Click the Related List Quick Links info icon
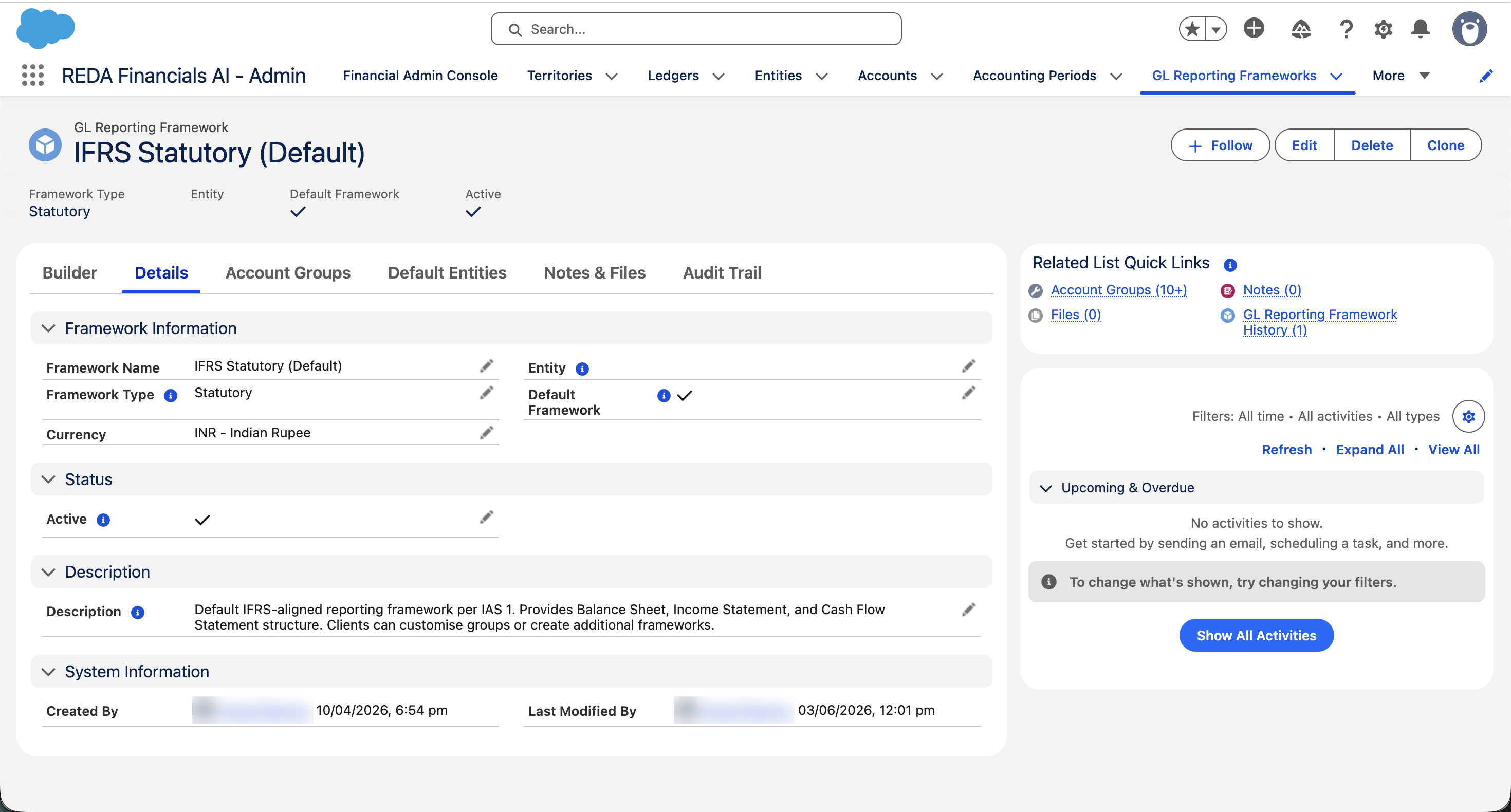Image resolution: width=1511 pixels, height=812 pixels. [1230, 265]
